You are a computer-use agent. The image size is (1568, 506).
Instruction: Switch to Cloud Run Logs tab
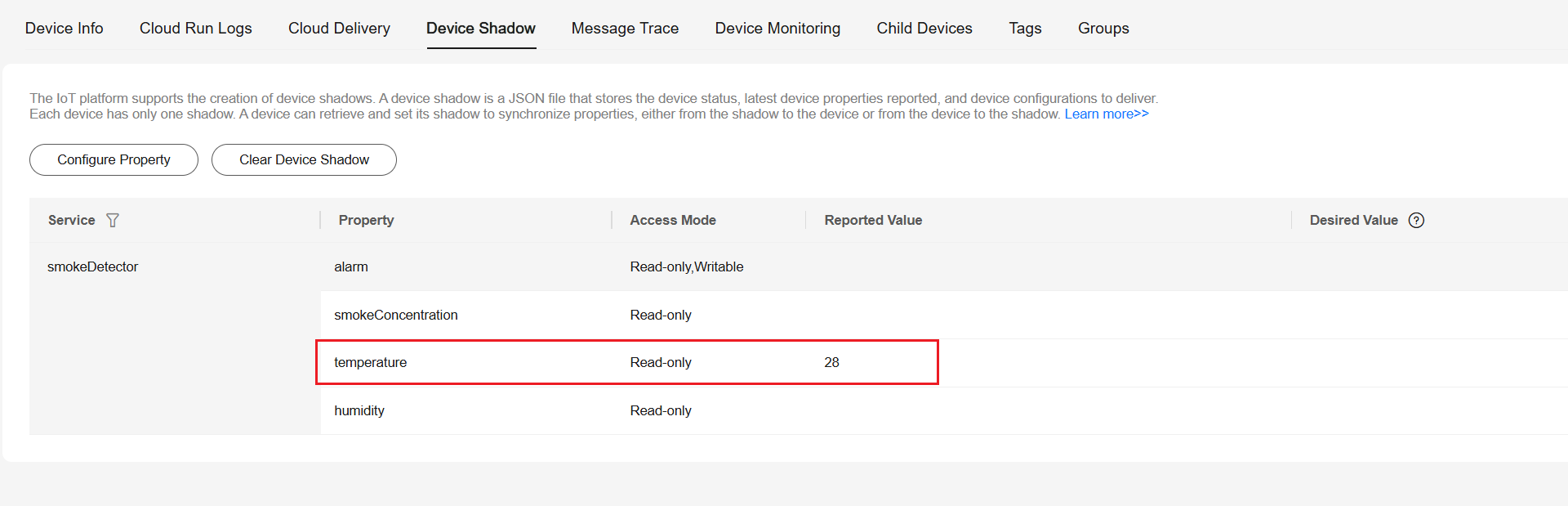(196, 29)
